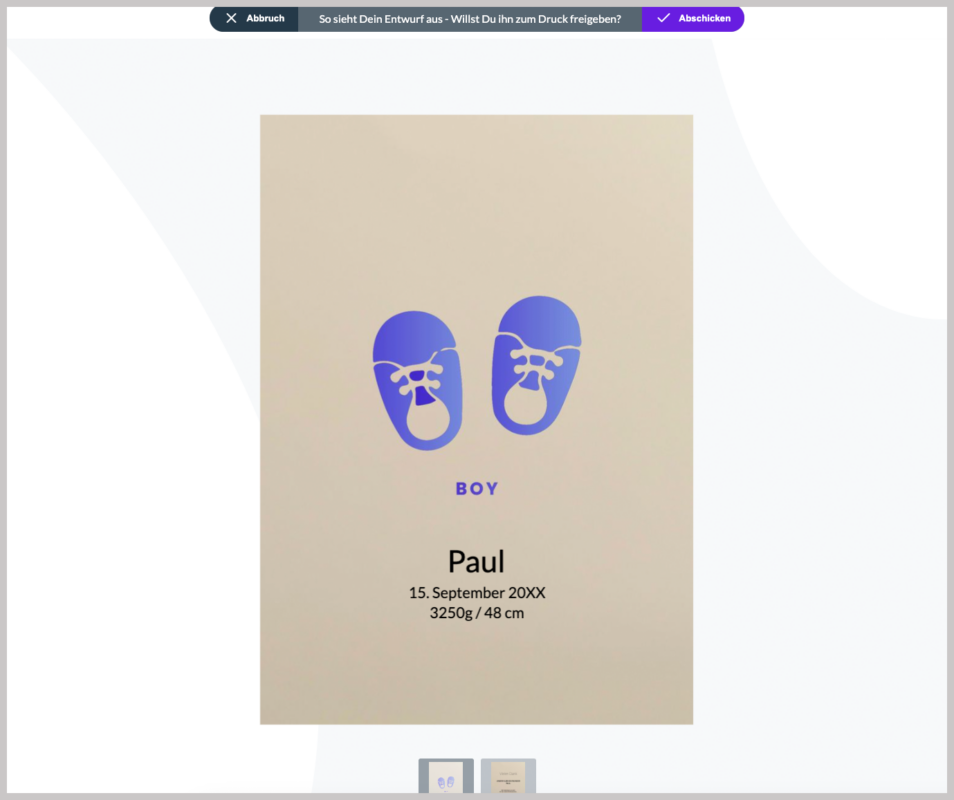954x800 pixels.
Task: Click the checkmark icon beside Abschicken
Action: 663,18
